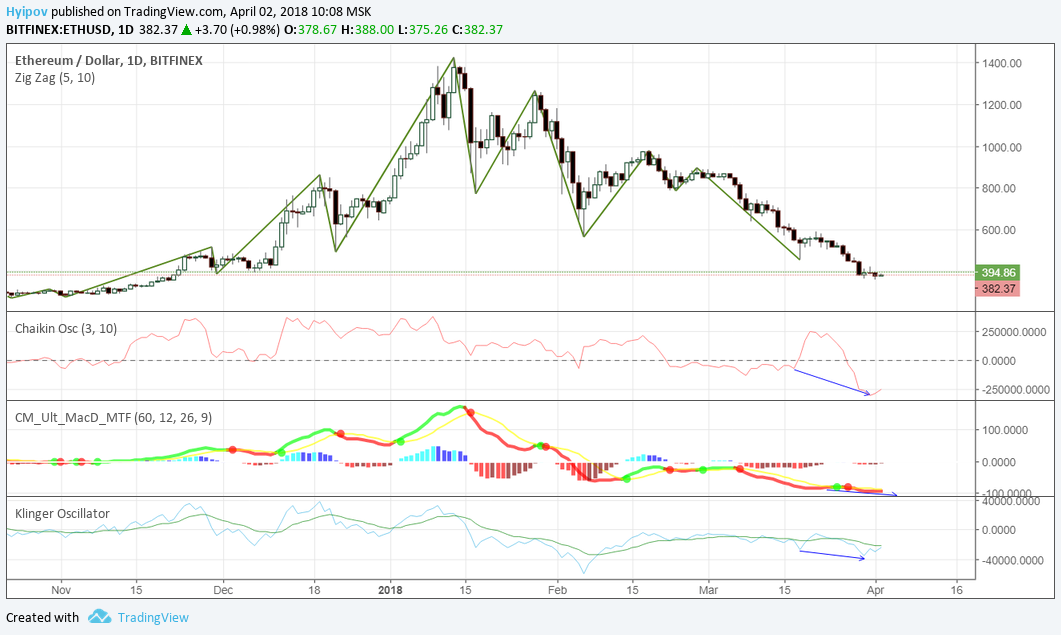This screenshot has height=635, width=1061.
Task: Click the TradingView logo icon
Action: (x=99, y=617)
